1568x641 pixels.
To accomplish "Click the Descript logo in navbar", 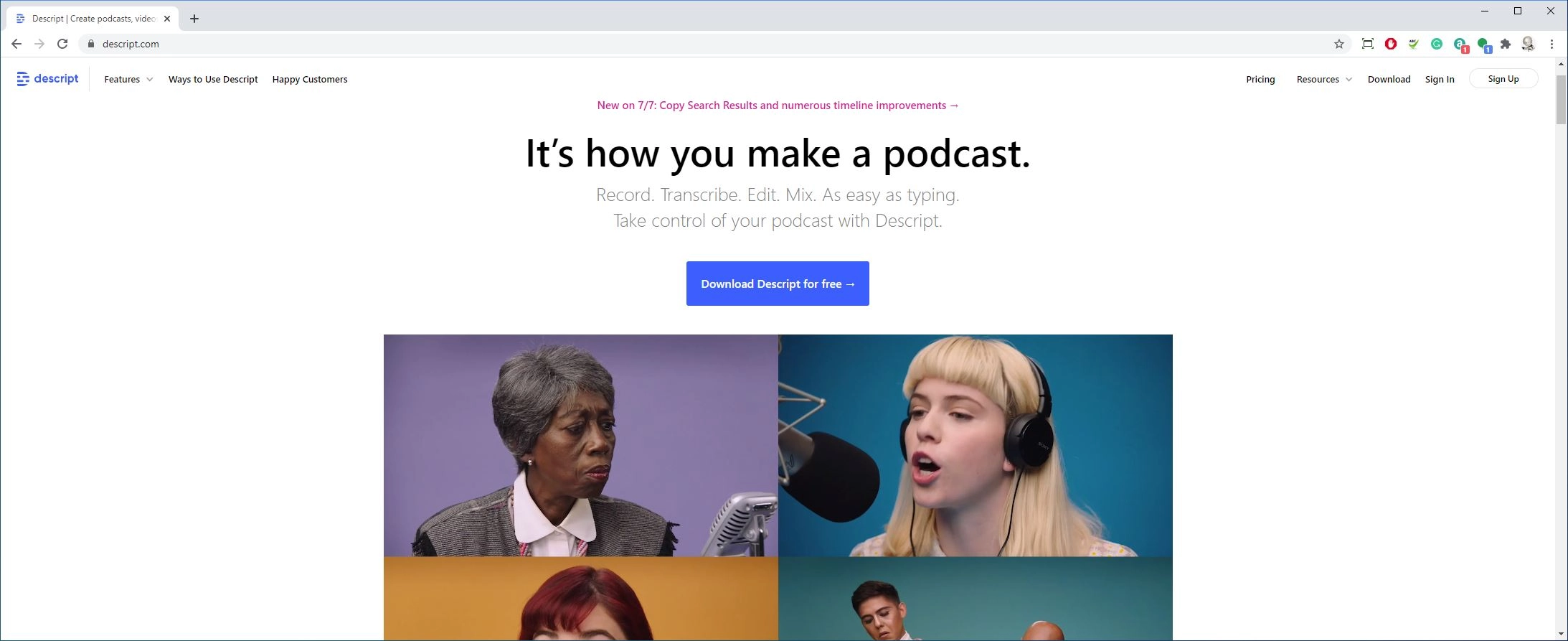I will point(47,79).
